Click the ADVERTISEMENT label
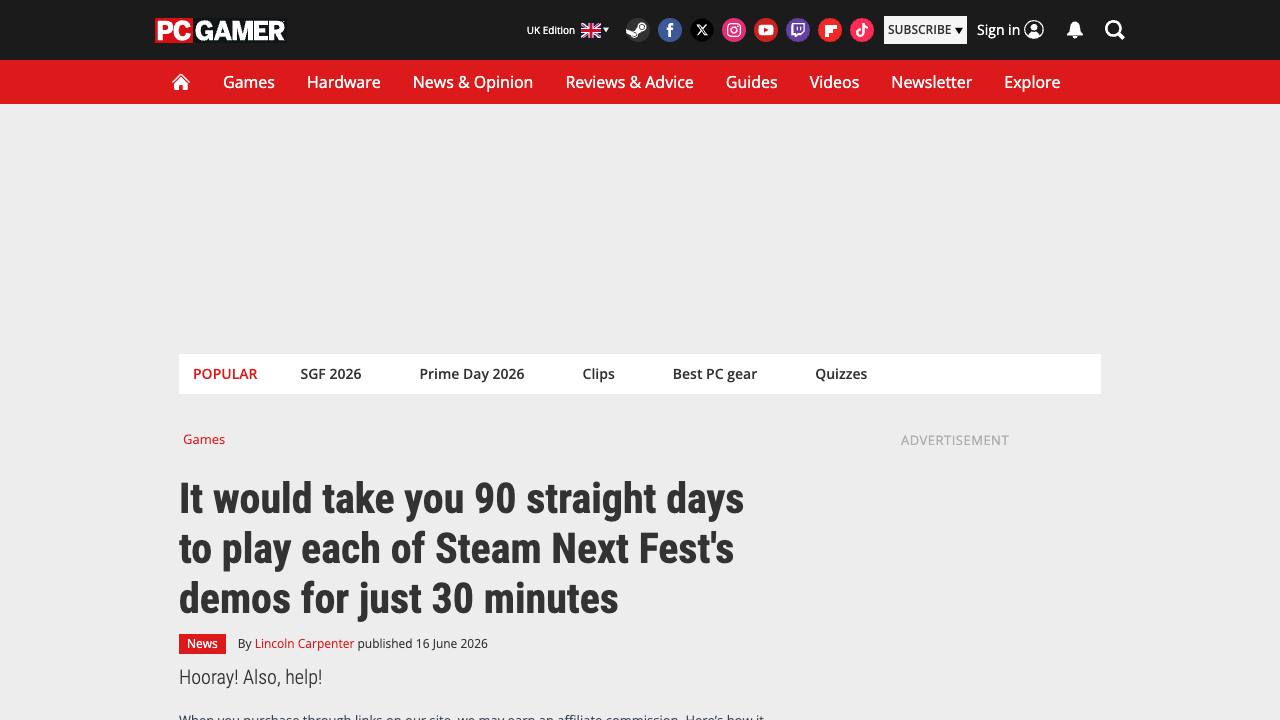 pyautogui.click(x=955, y=440)
